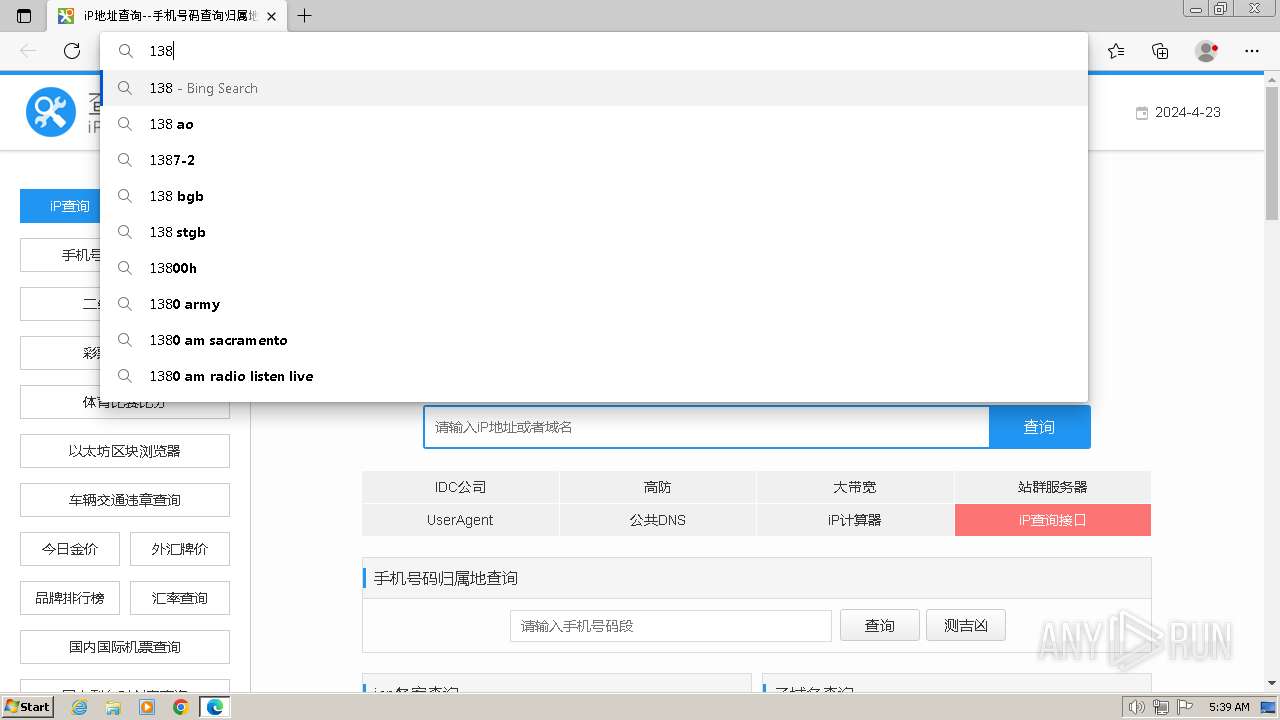Choose the '1380 army' suggestion

594,304
